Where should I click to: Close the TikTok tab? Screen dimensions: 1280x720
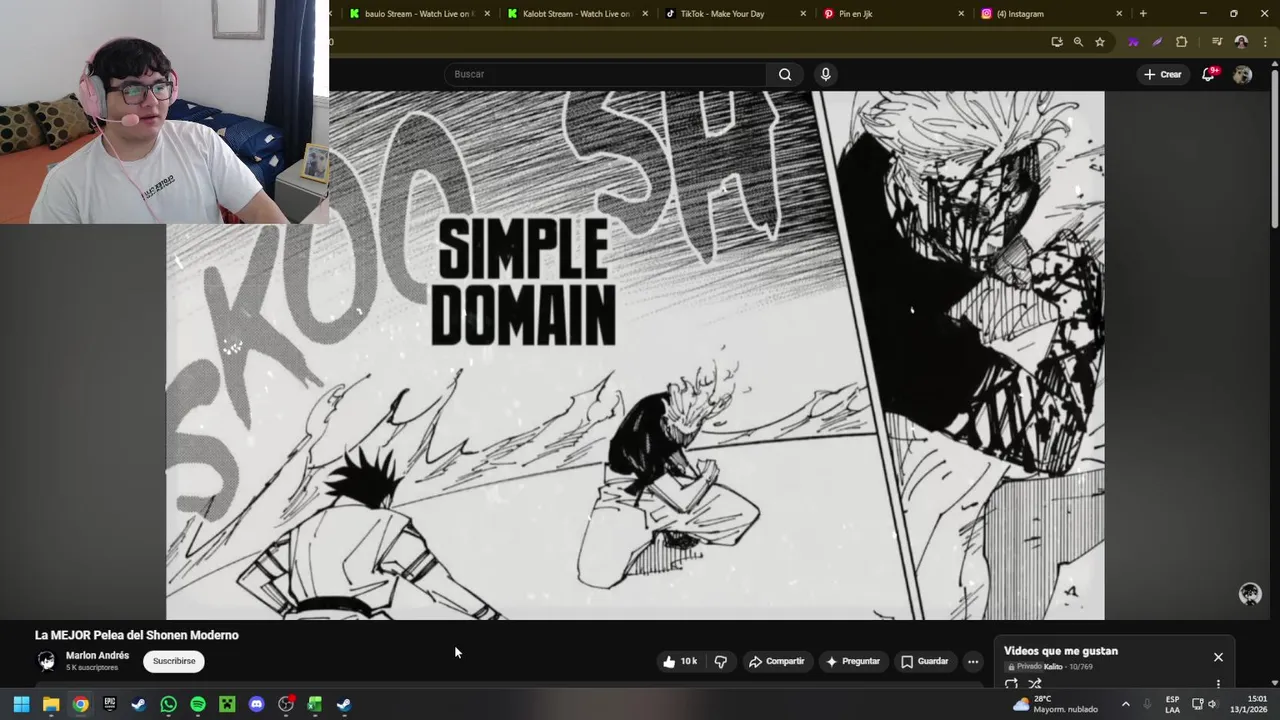click(803, 14)
